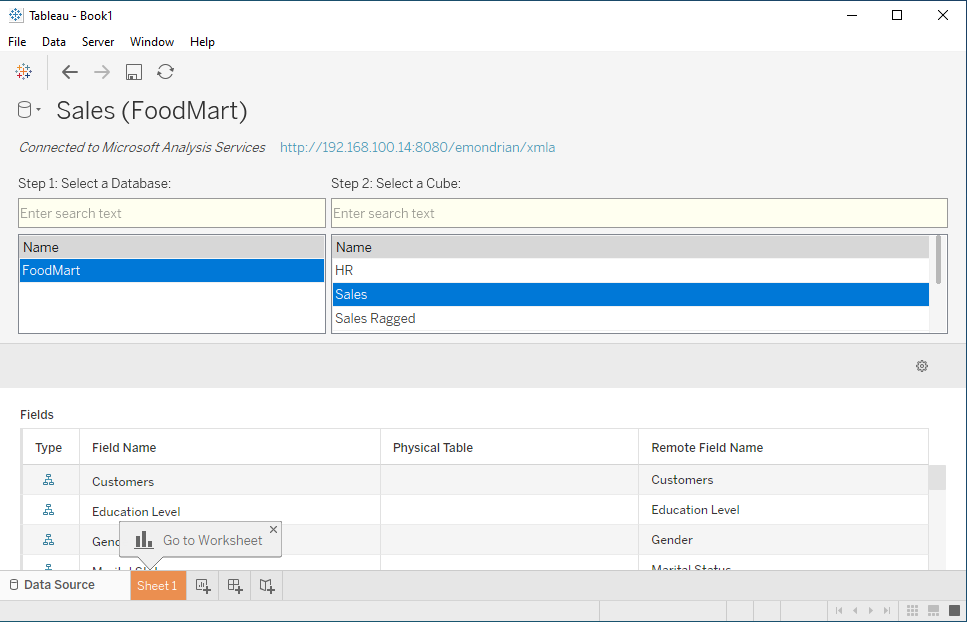Open the File menu

pyautogui.click(x=17, y=42)
